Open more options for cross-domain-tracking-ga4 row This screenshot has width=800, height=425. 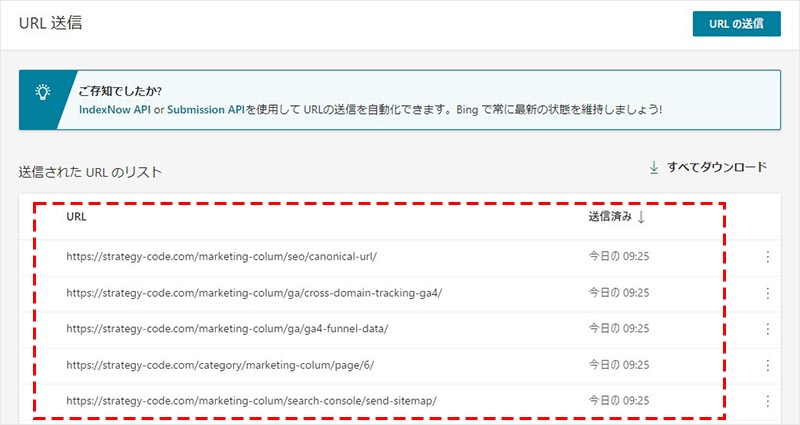coord(767,293)
